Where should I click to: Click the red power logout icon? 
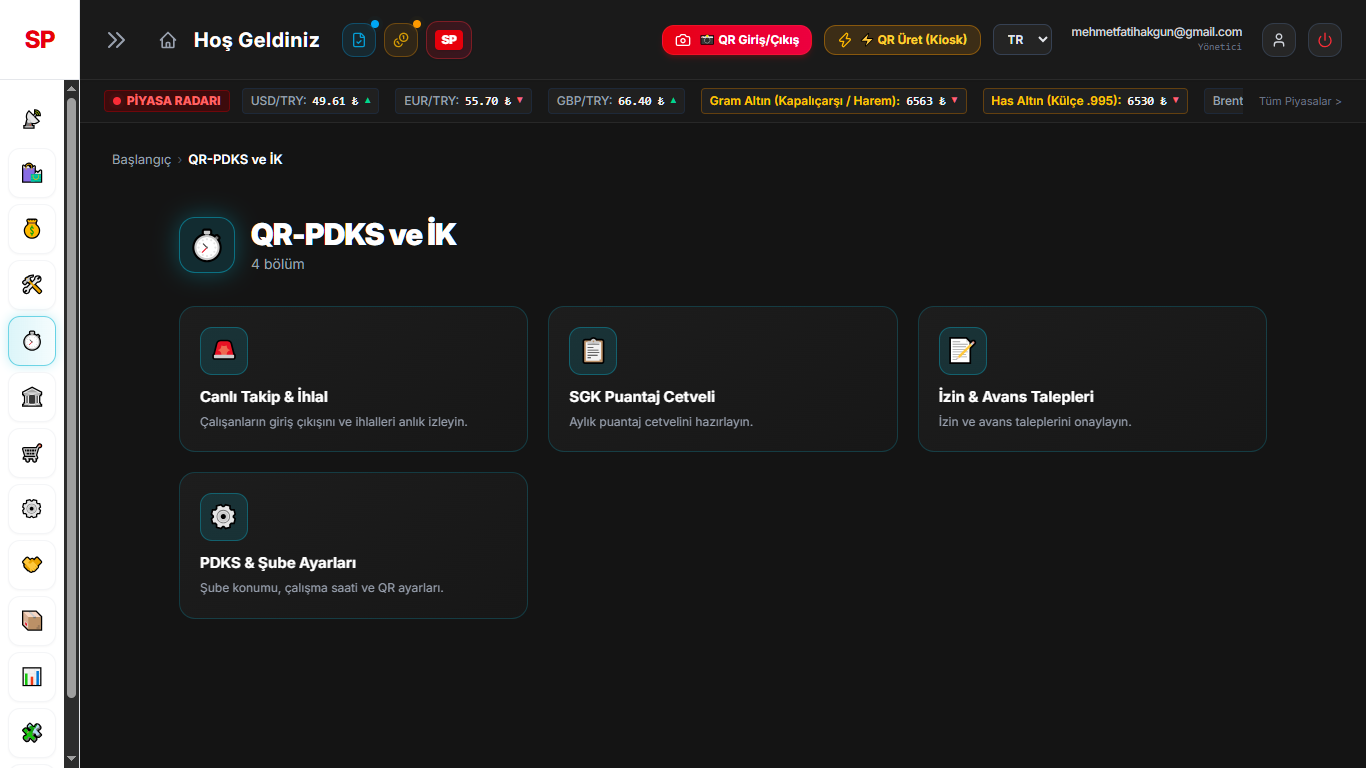click(x=1325, y=40)
